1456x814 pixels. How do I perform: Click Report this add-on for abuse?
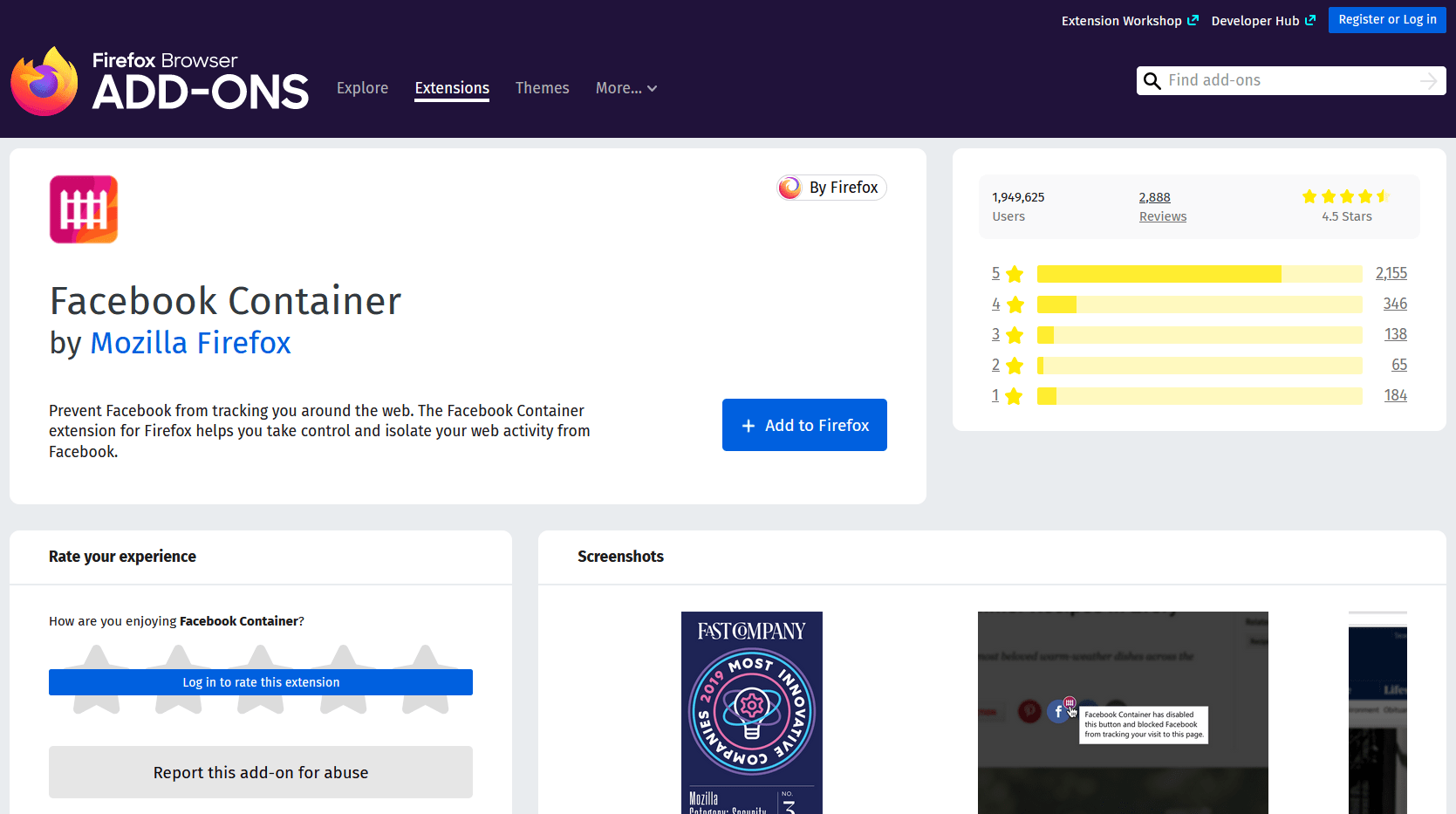click(261, 772)
